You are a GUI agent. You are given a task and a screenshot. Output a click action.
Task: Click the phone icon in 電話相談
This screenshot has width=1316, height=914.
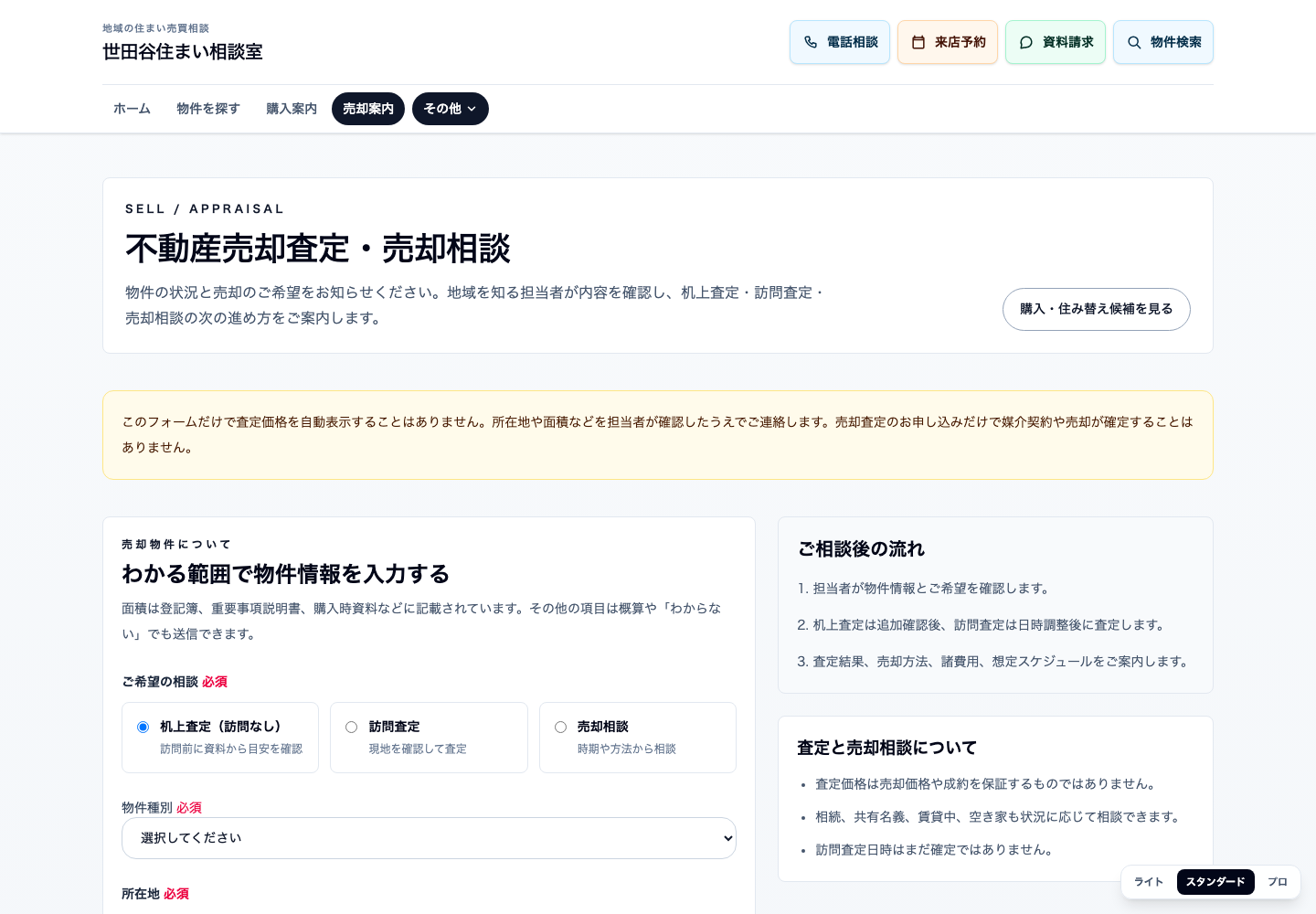pos(811,42)
